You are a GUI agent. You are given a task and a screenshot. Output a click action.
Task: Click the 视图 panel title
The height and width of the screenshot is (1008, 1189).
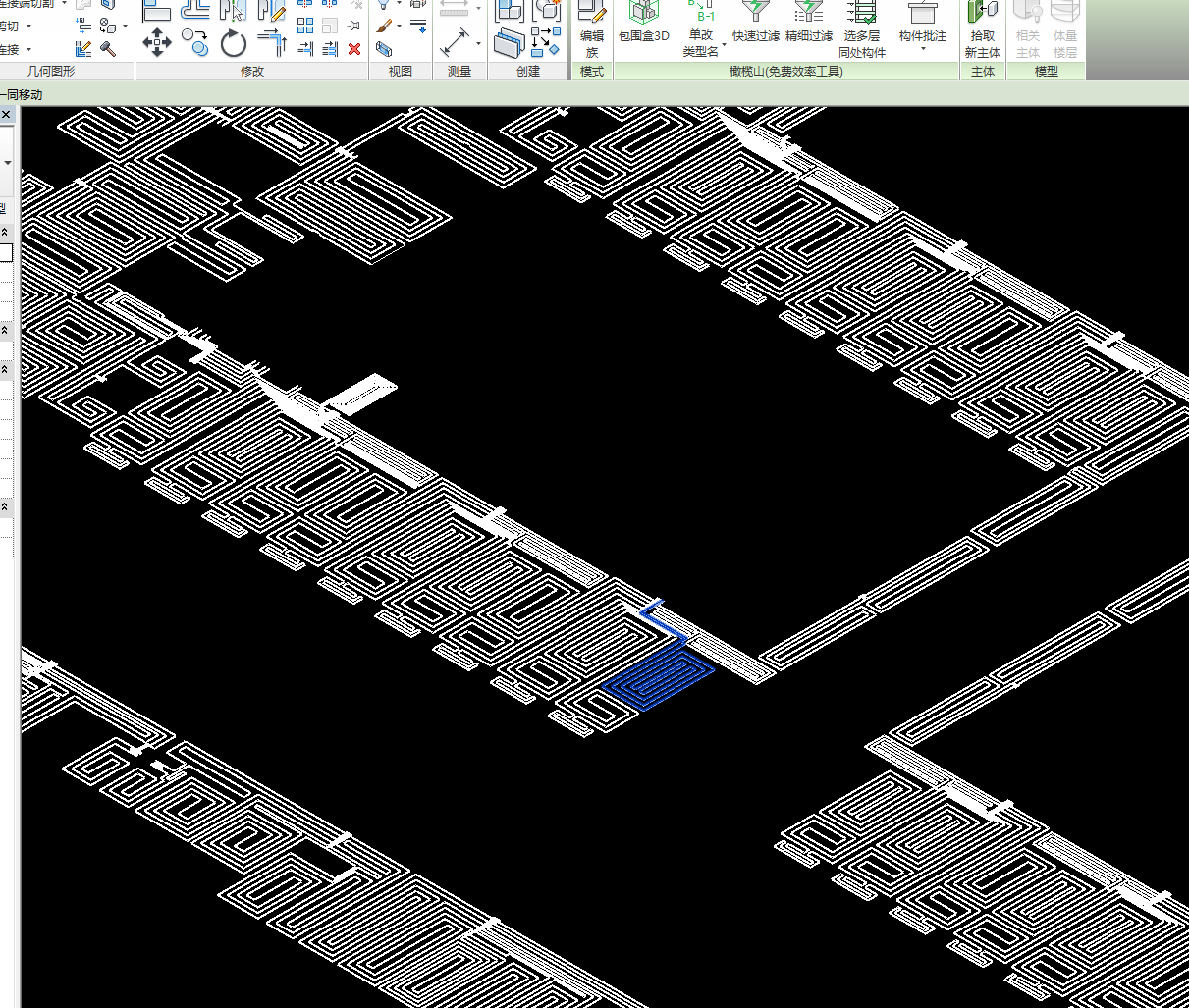tap(401, 71)
